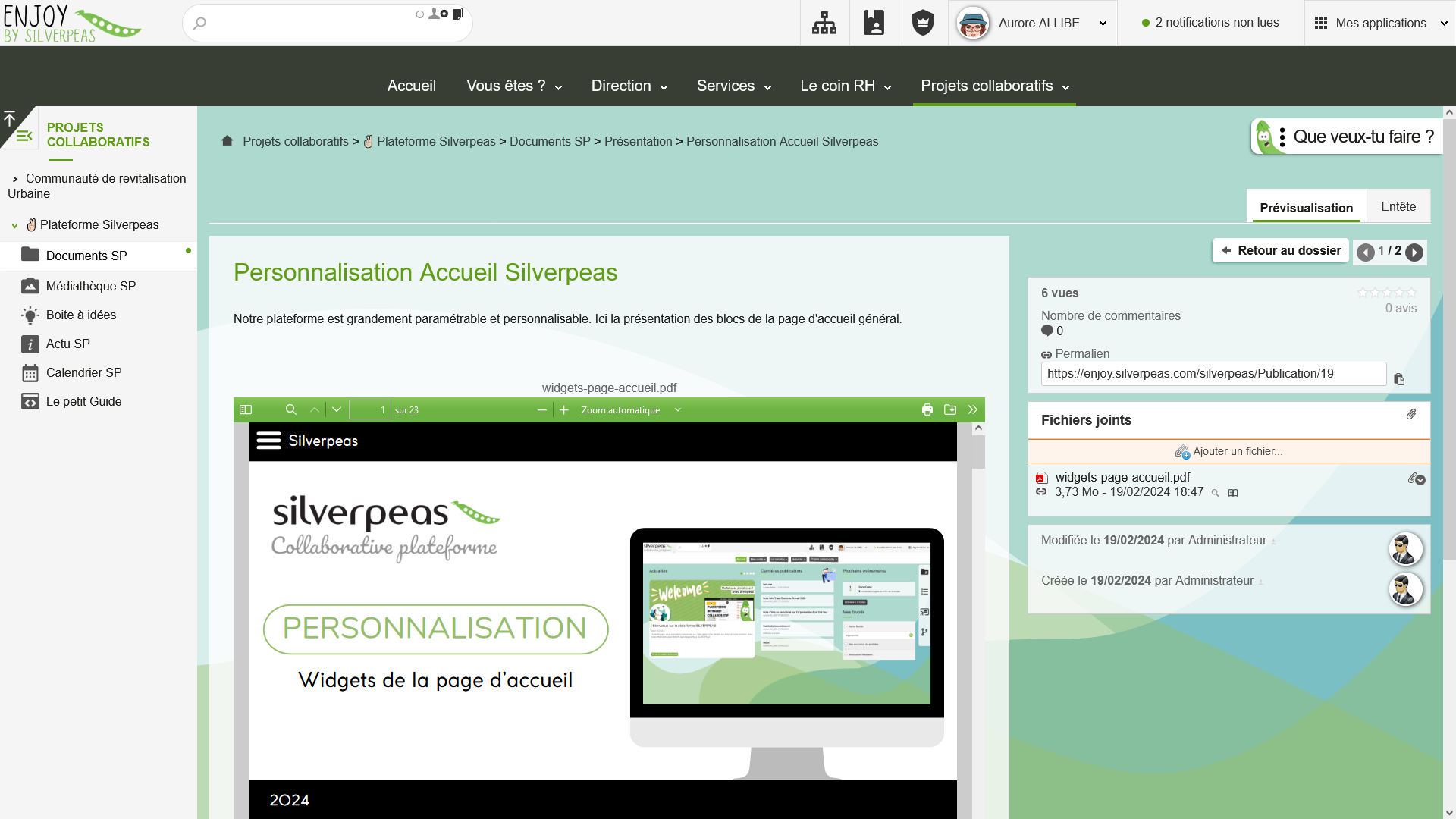Open Calendrier SP in sidebar
This screenshot has width=1456, height=819.
(83, 372)
